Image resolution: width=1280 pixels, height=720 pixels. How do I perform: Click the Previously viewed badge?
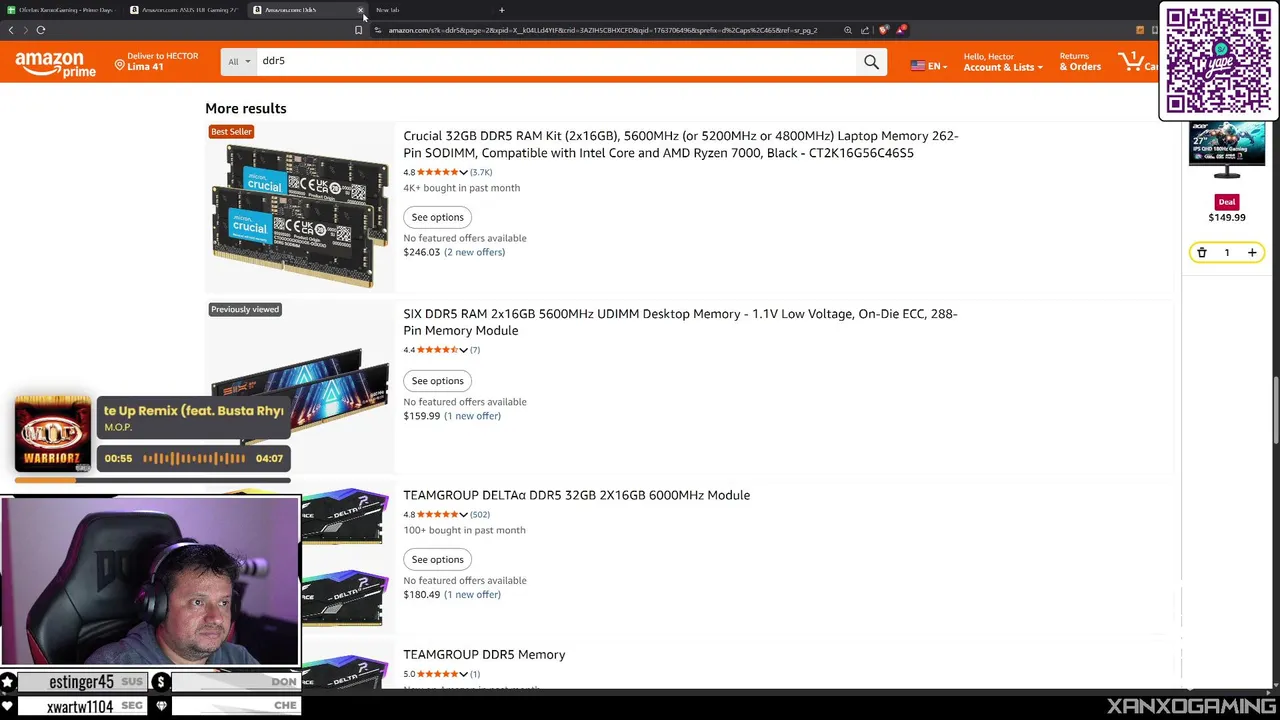pos(245,310)
